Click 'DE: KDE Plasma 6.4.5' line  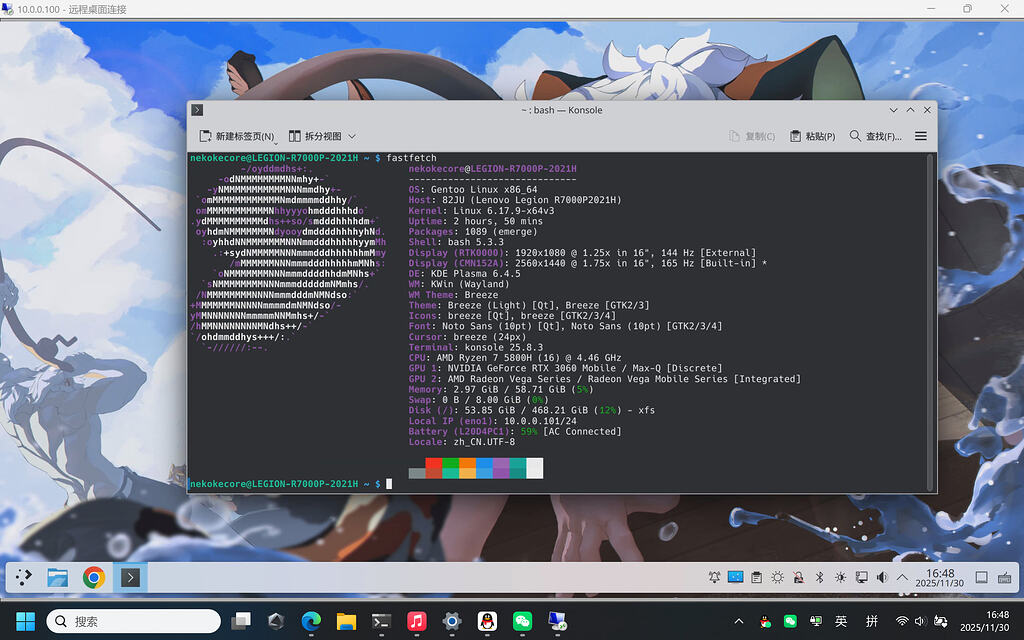[x=464, y=274]
